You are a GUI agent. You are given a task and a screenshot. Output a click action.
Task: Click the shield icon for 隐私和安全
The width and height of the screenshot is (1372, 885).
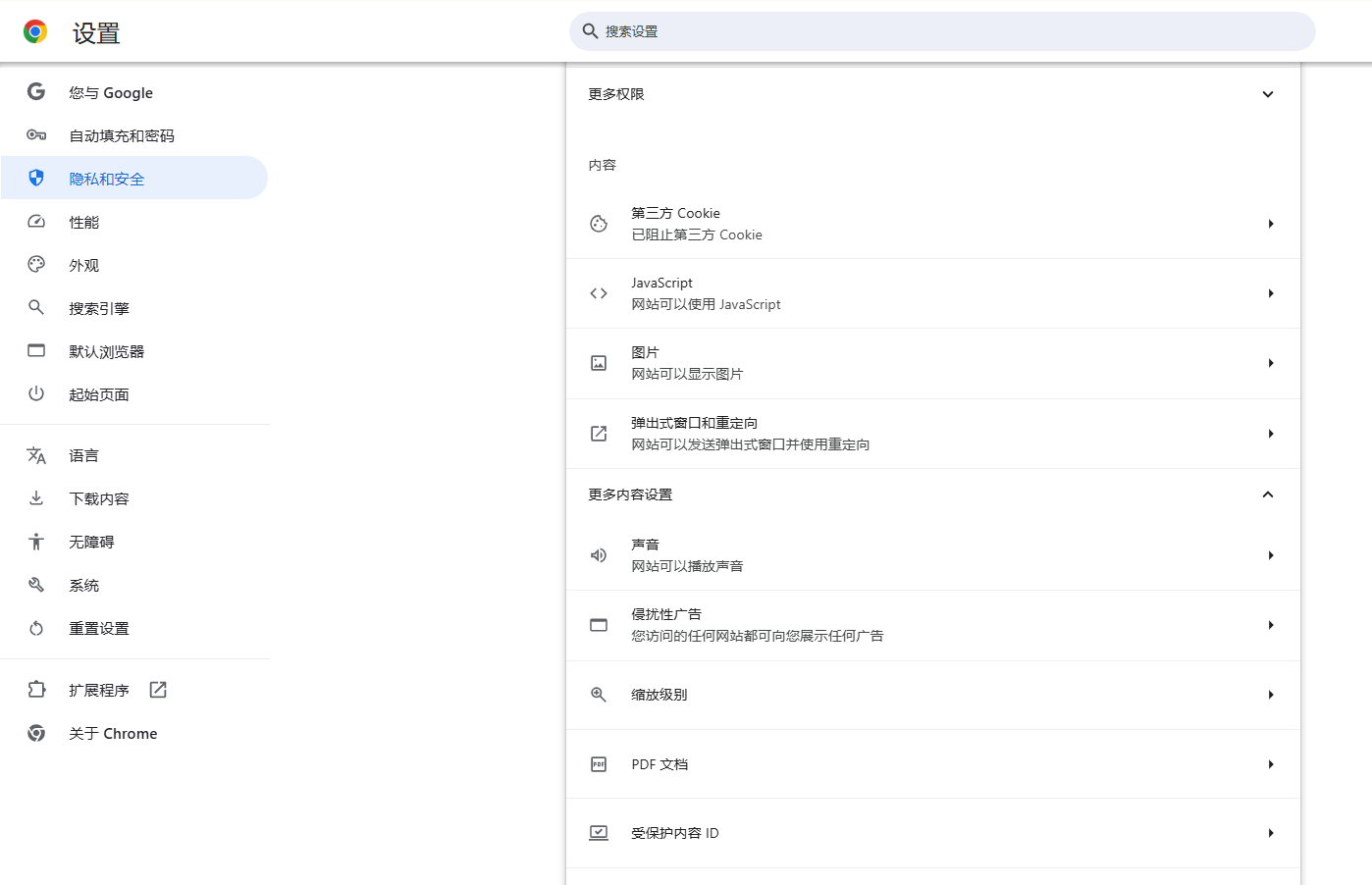36,178
